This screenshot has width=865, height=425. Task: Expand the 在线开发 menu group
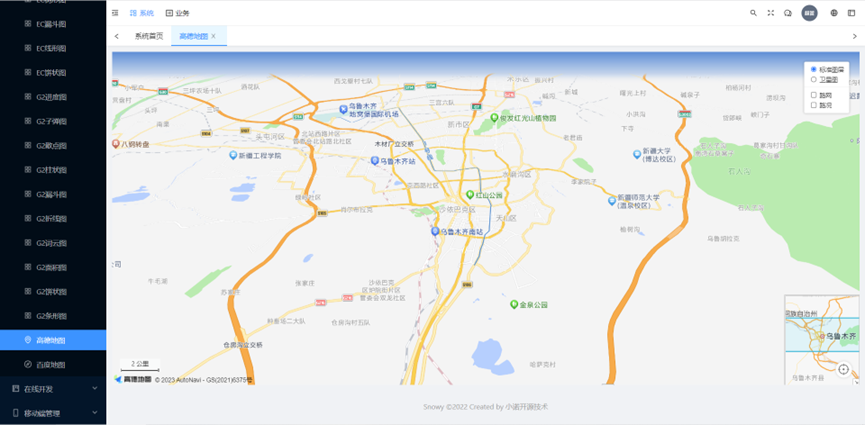53,389
